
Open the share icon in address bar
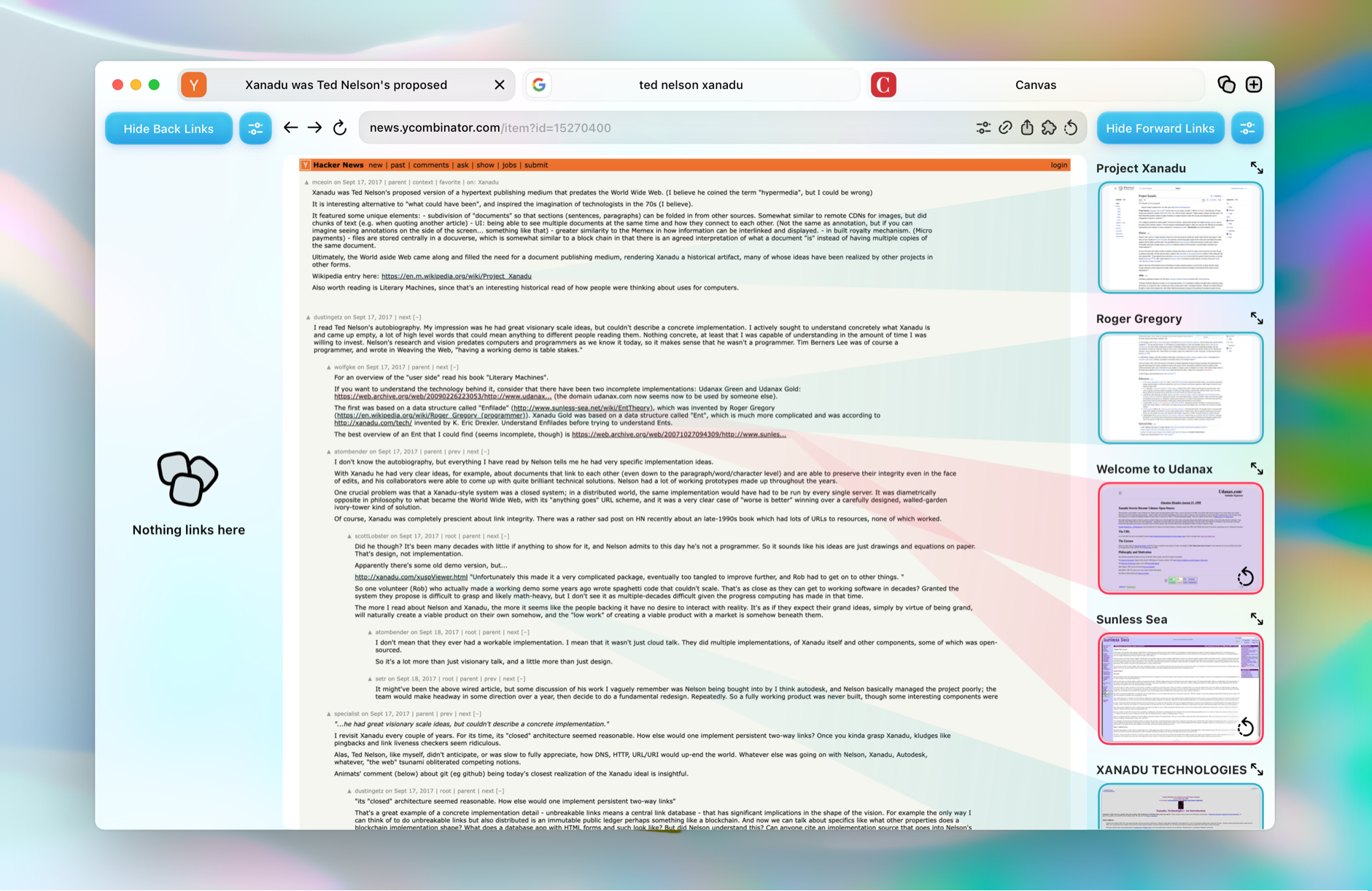(x=1027, y=128)
